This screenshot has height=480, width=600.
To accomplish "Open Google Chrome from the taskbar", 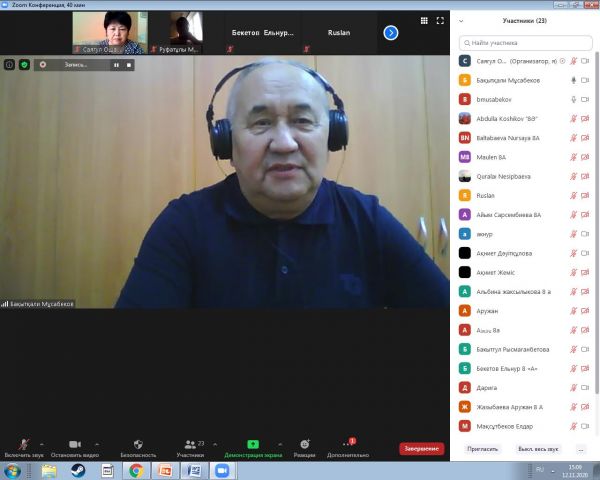I will 134,470.
